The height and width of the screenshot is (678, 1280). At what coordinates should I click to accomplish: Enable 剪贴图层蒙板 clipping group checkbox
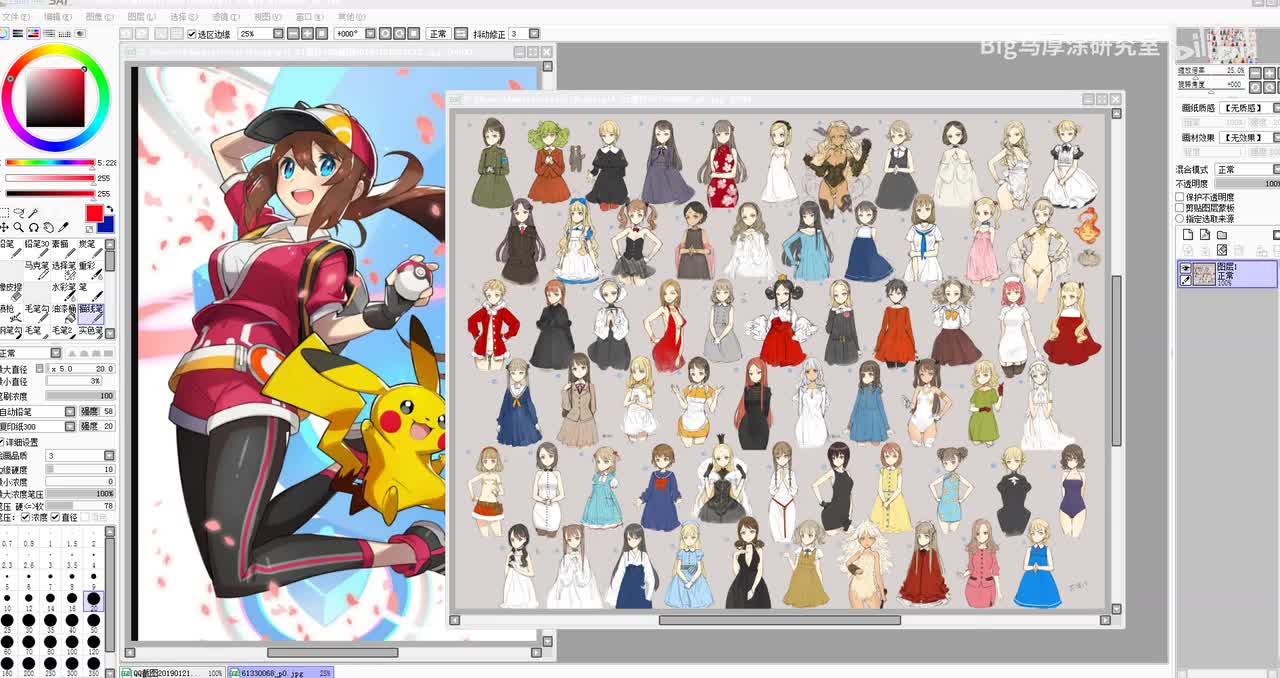1180,208
